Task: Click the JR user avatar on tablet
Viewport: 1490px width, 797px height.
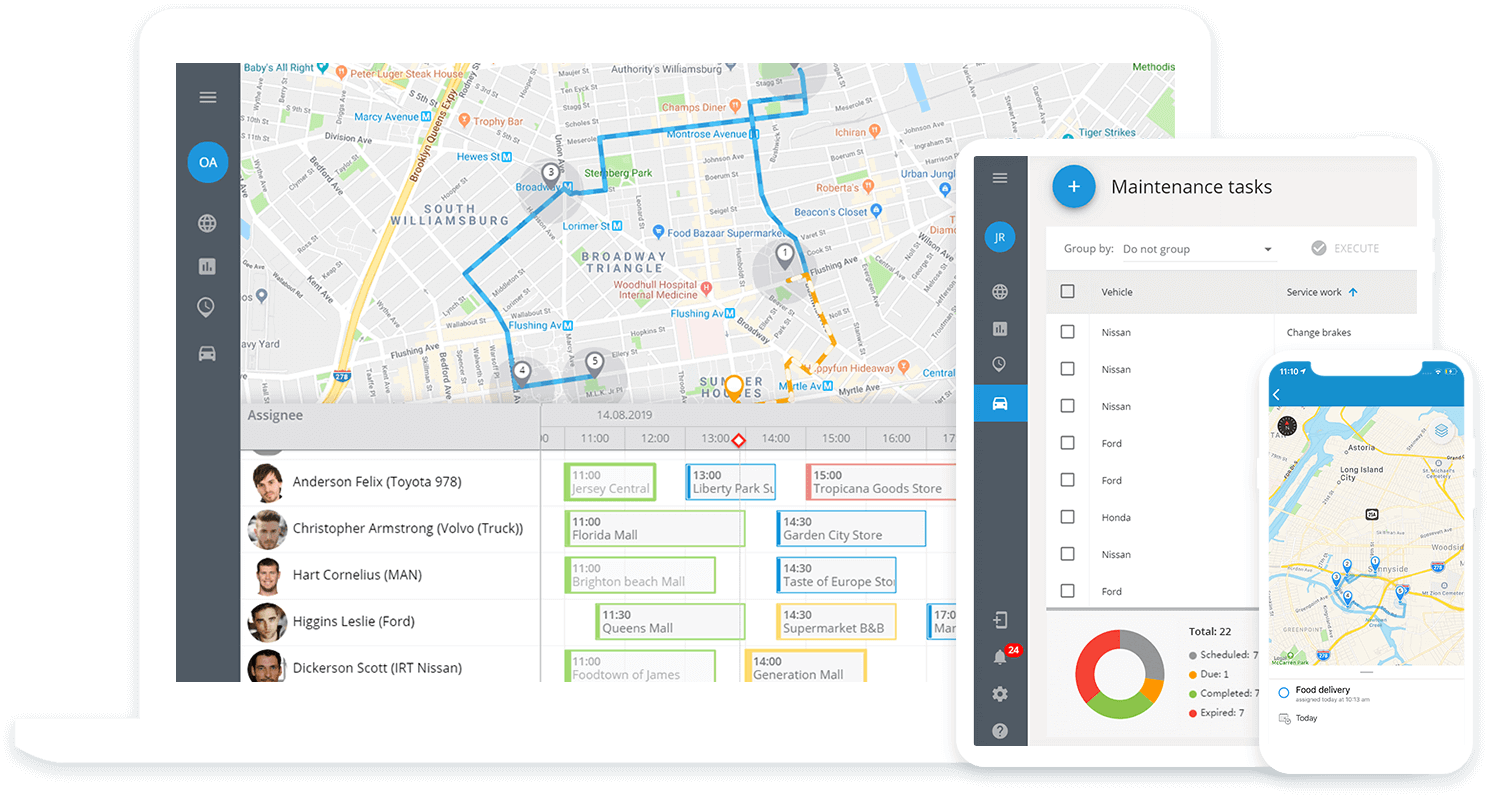Action: coord(1000,236)
